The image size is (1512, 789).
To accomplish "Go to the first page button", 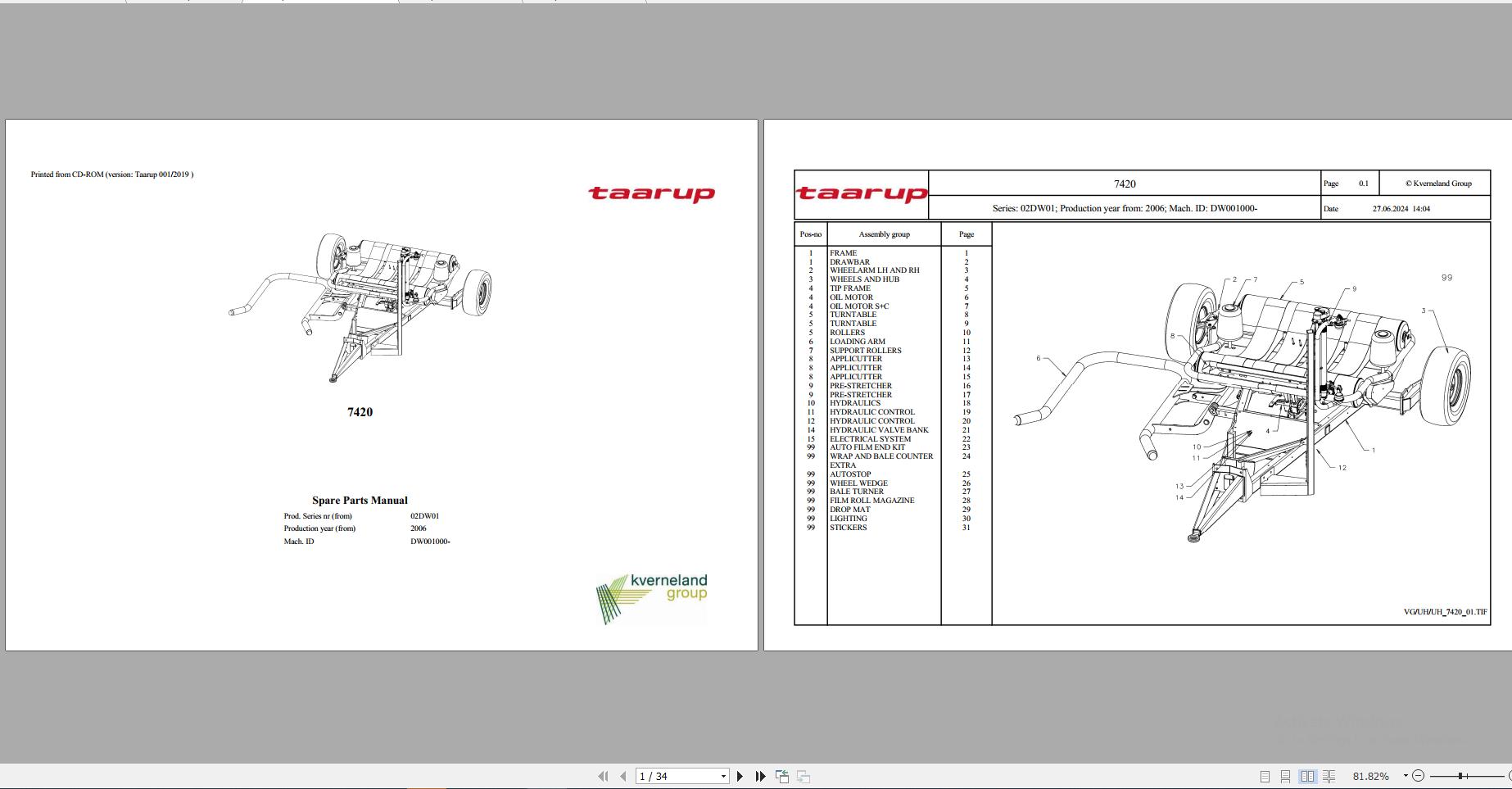I will 603,776.
